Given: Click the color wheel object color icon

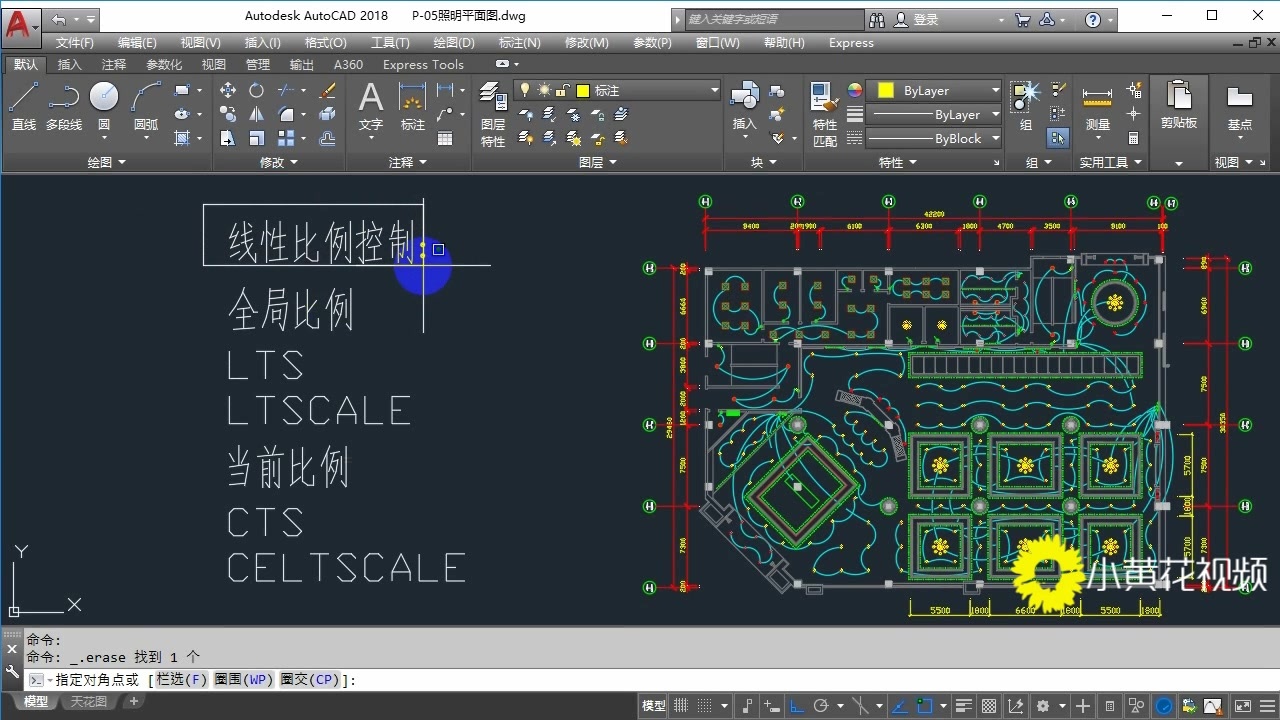Looking at the screenshot, I should point(854,90).
